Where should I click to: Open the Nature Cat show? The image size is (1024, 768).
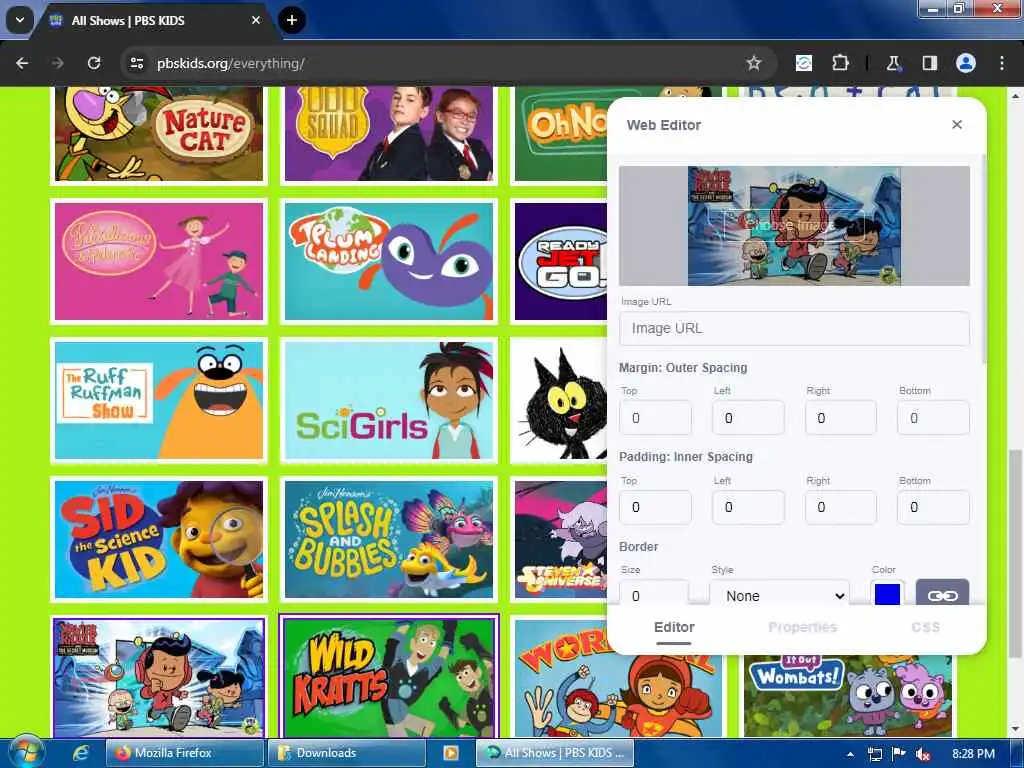pos(159,134)
